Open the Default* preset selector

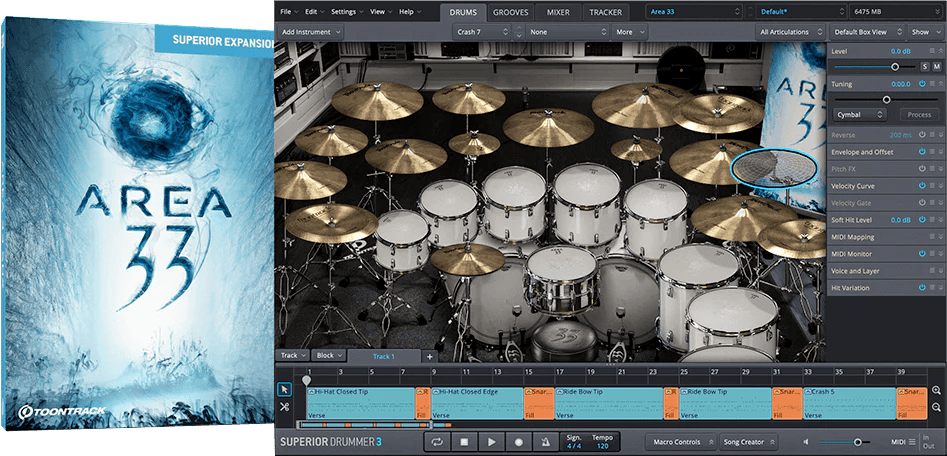[803, 11]
